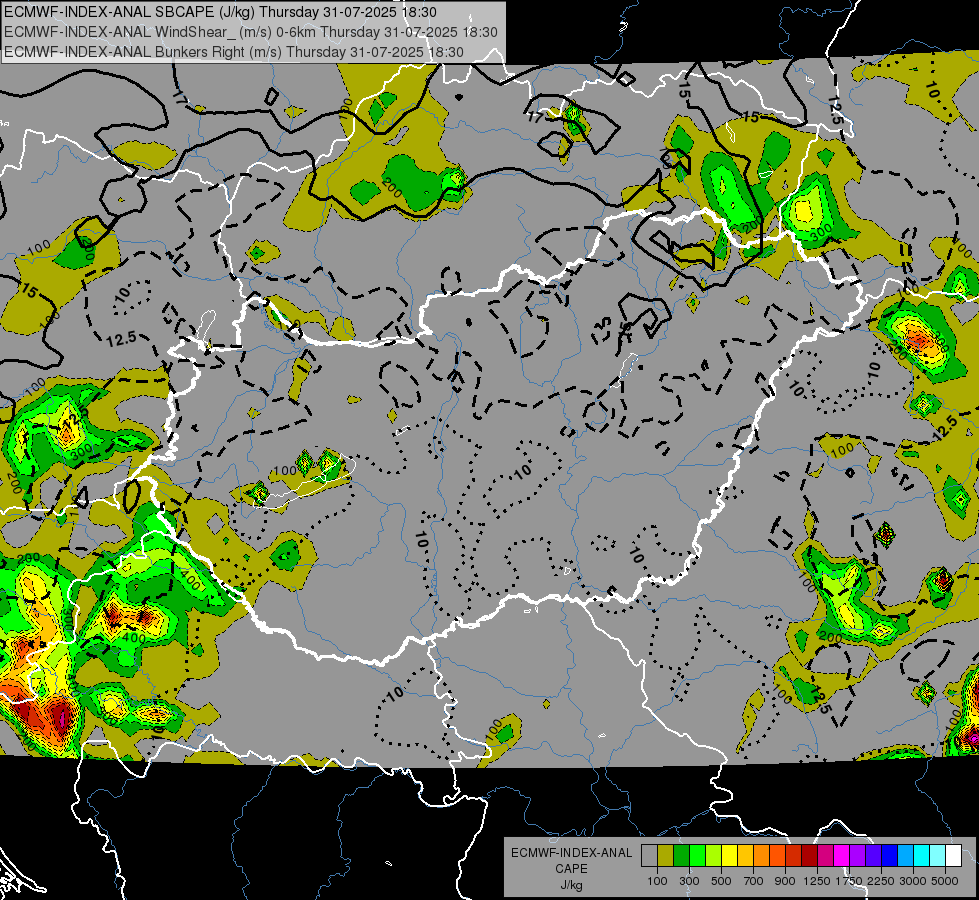Click the pure yellow legend swatch

tap(729, 855)
